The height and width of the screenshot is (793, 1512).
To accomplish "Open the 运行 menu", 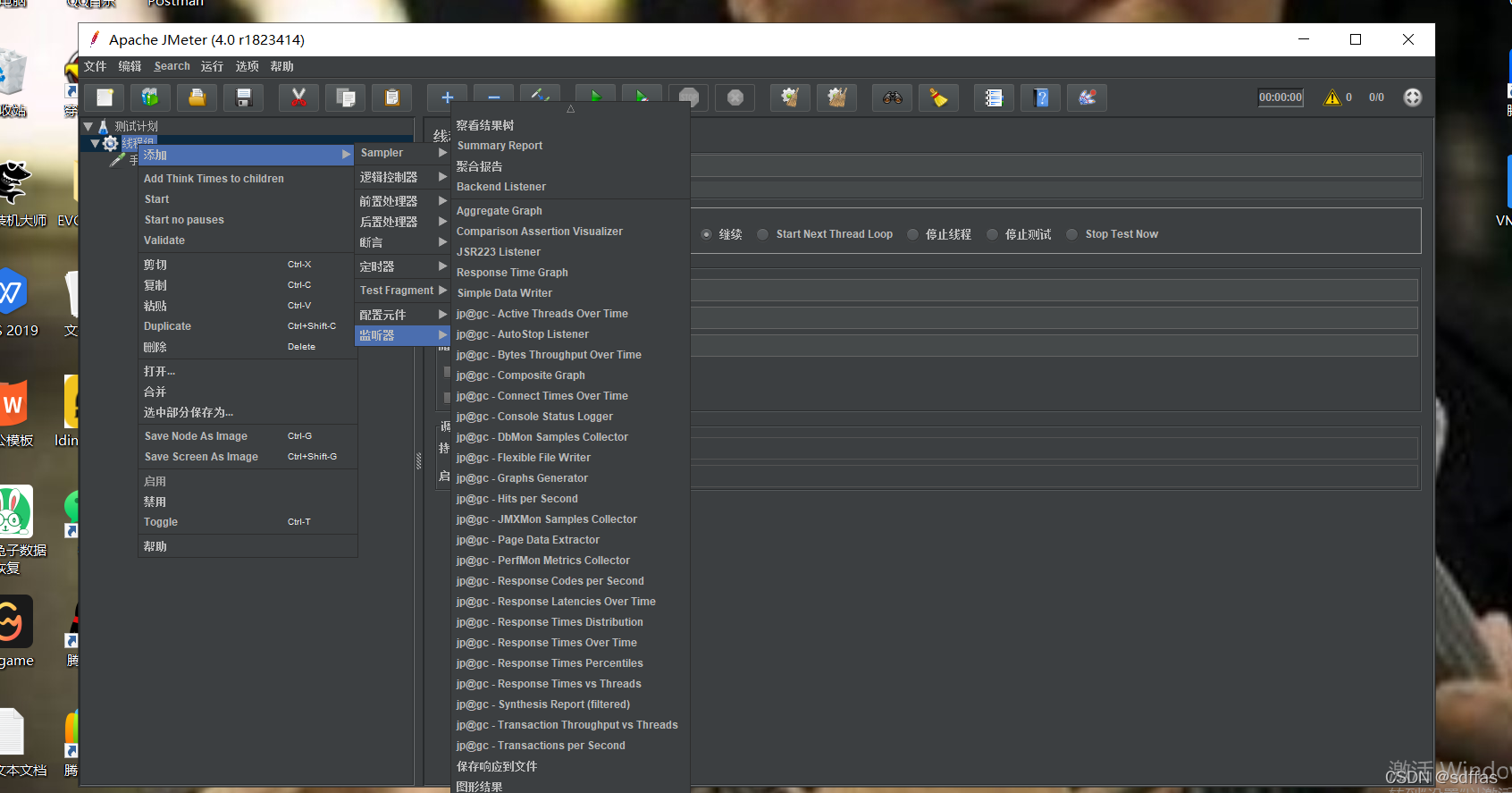I will pyautogui.click(x=213, y=66).
